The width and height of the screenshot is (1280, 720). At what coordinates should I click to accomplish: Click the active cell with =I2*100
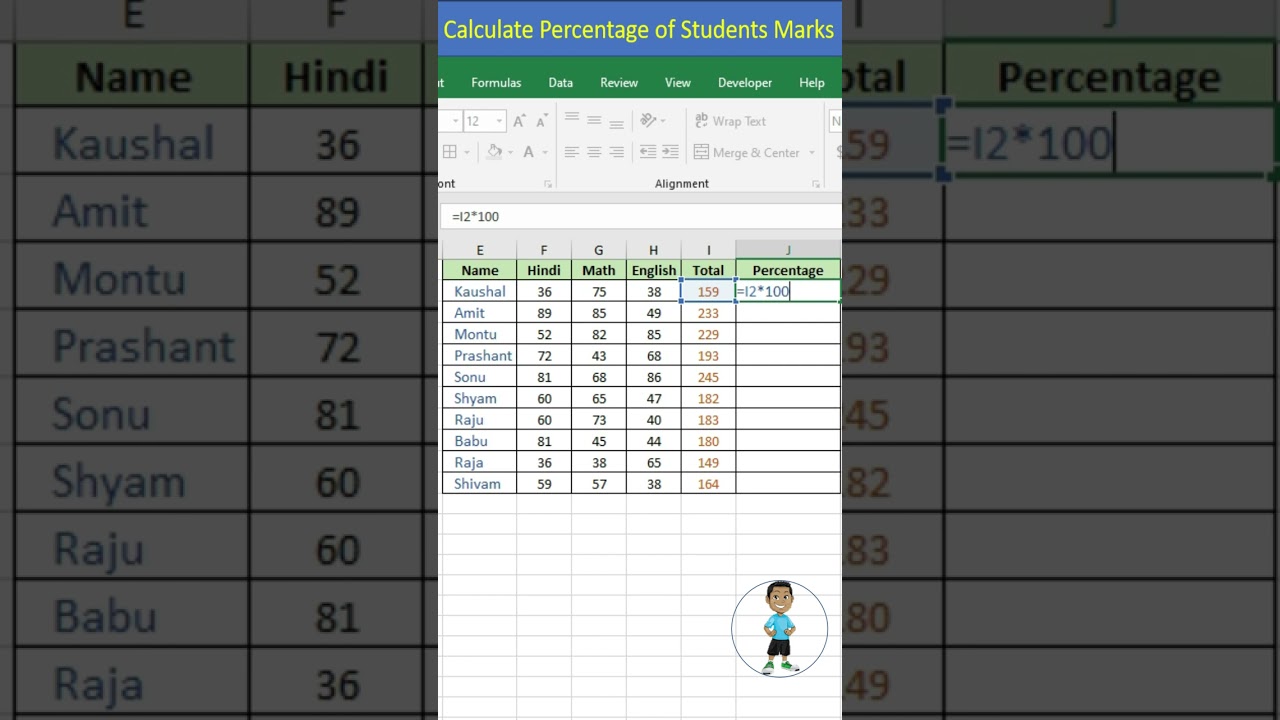(788, 292)
